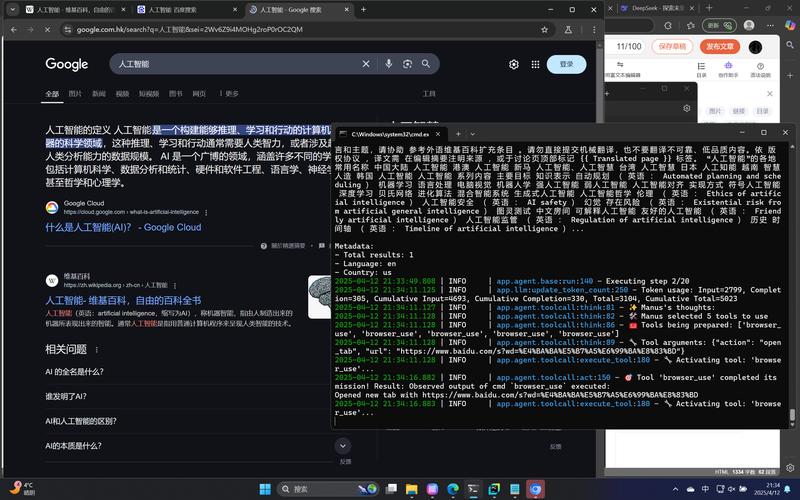Open the Copilot icon in Edge
This screenshot has width=800, height=500.
[x=790, y=25]
